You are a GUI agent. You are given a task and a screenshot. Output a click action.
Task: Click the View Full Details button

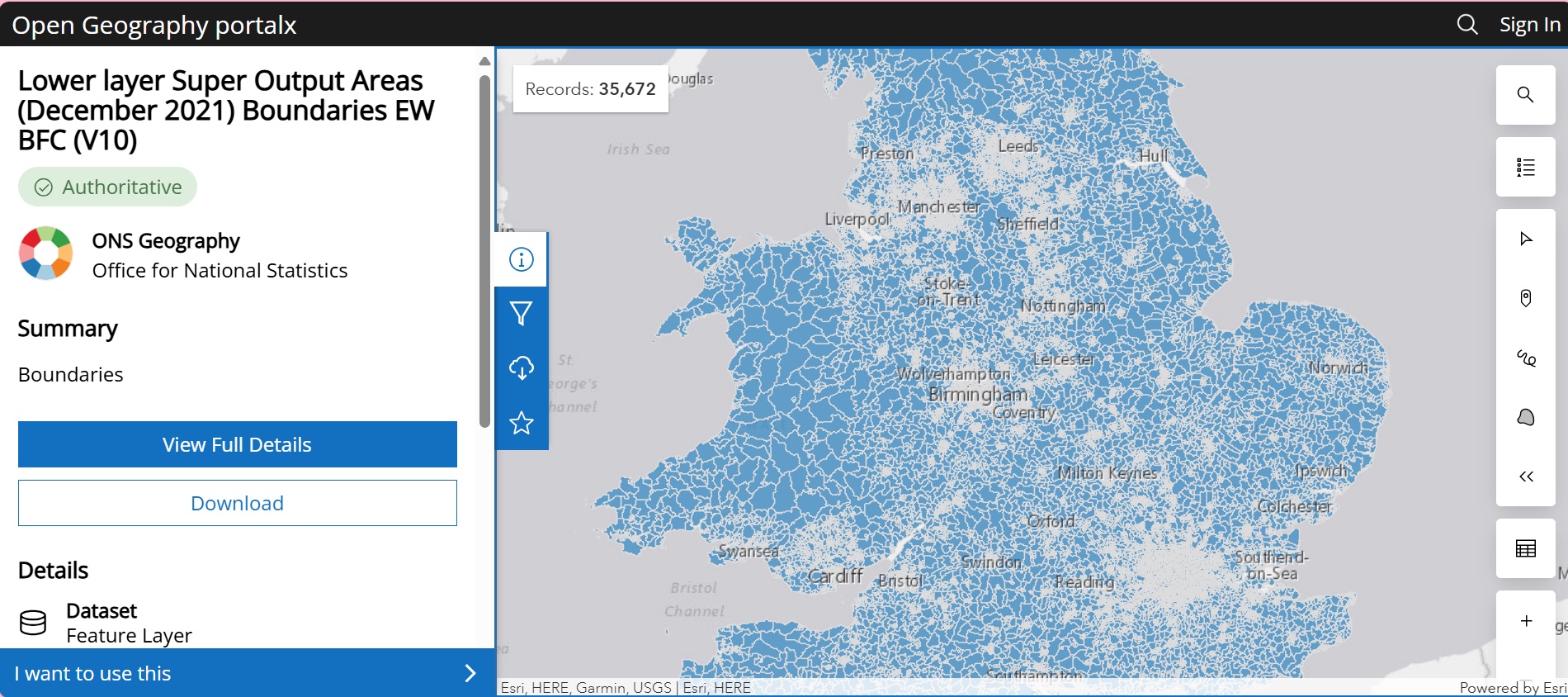237,444
